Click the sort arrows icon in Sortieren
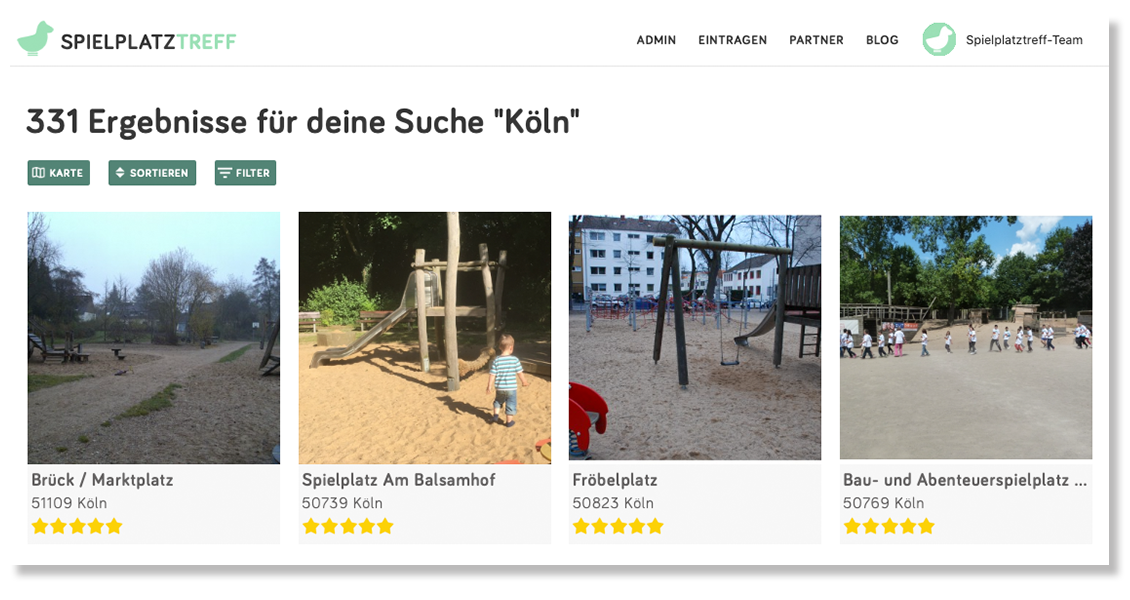 pos(120,173)
